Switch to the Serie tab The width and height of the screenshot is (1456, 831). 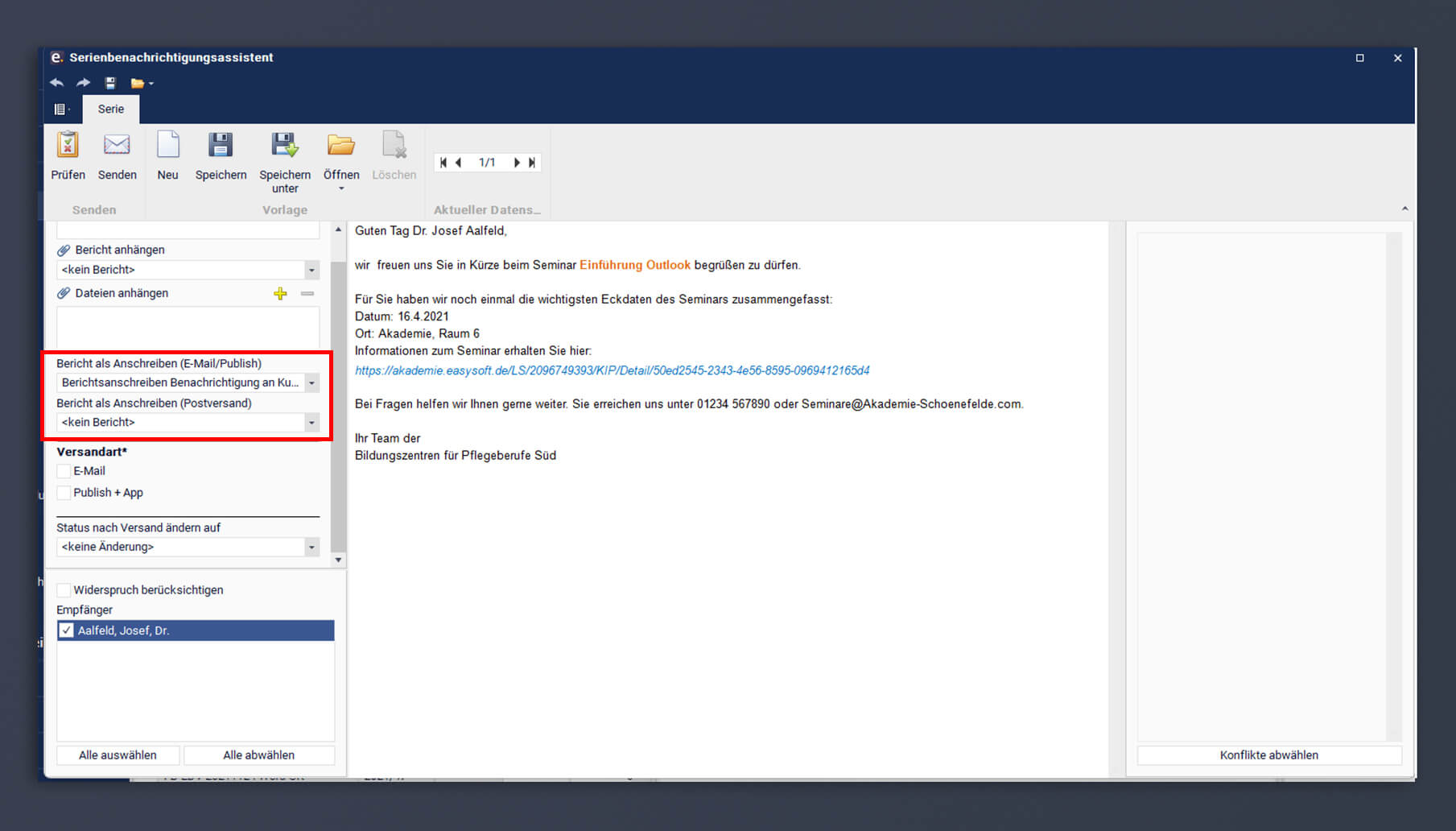coord(111,110)
